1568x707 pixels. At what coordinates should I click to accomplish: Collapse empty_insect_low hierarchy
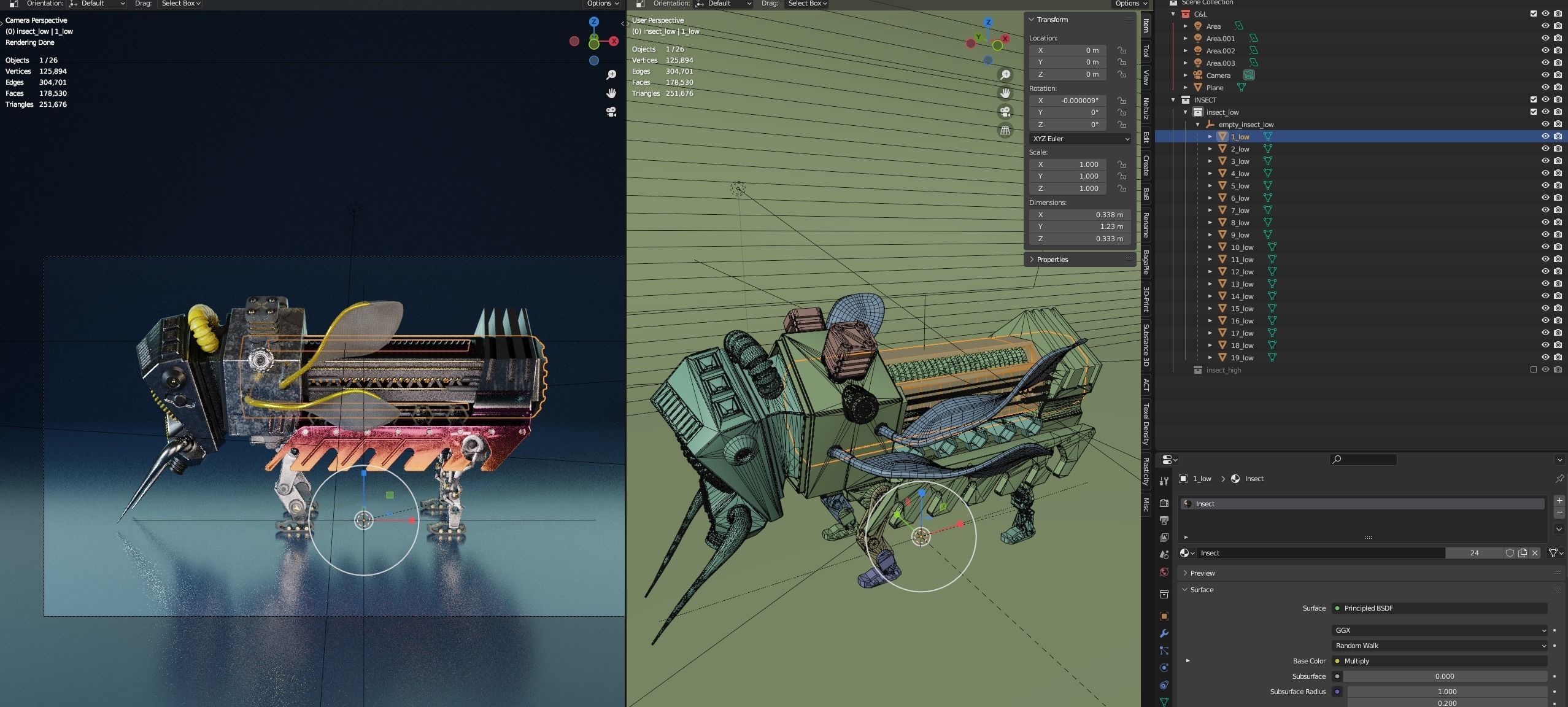[1198, 124]
